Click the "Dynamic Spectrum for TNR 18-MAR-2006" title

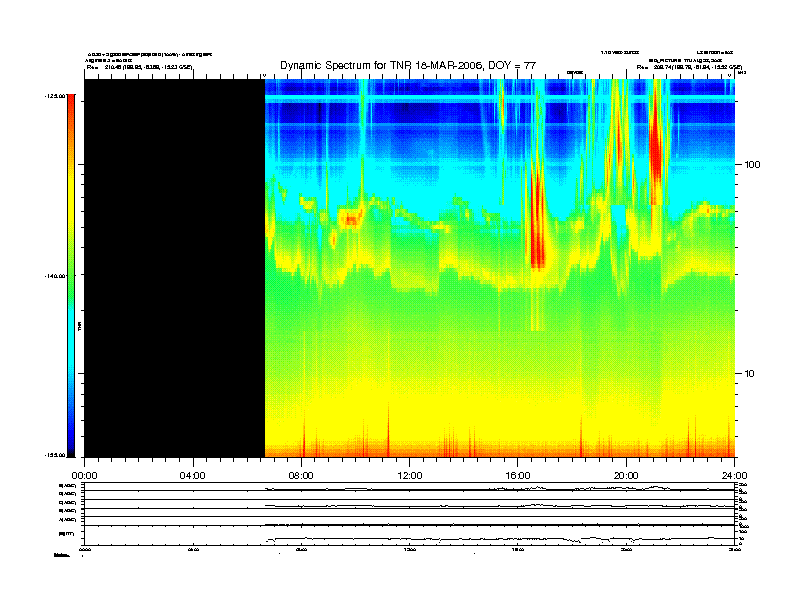(408, 65)
